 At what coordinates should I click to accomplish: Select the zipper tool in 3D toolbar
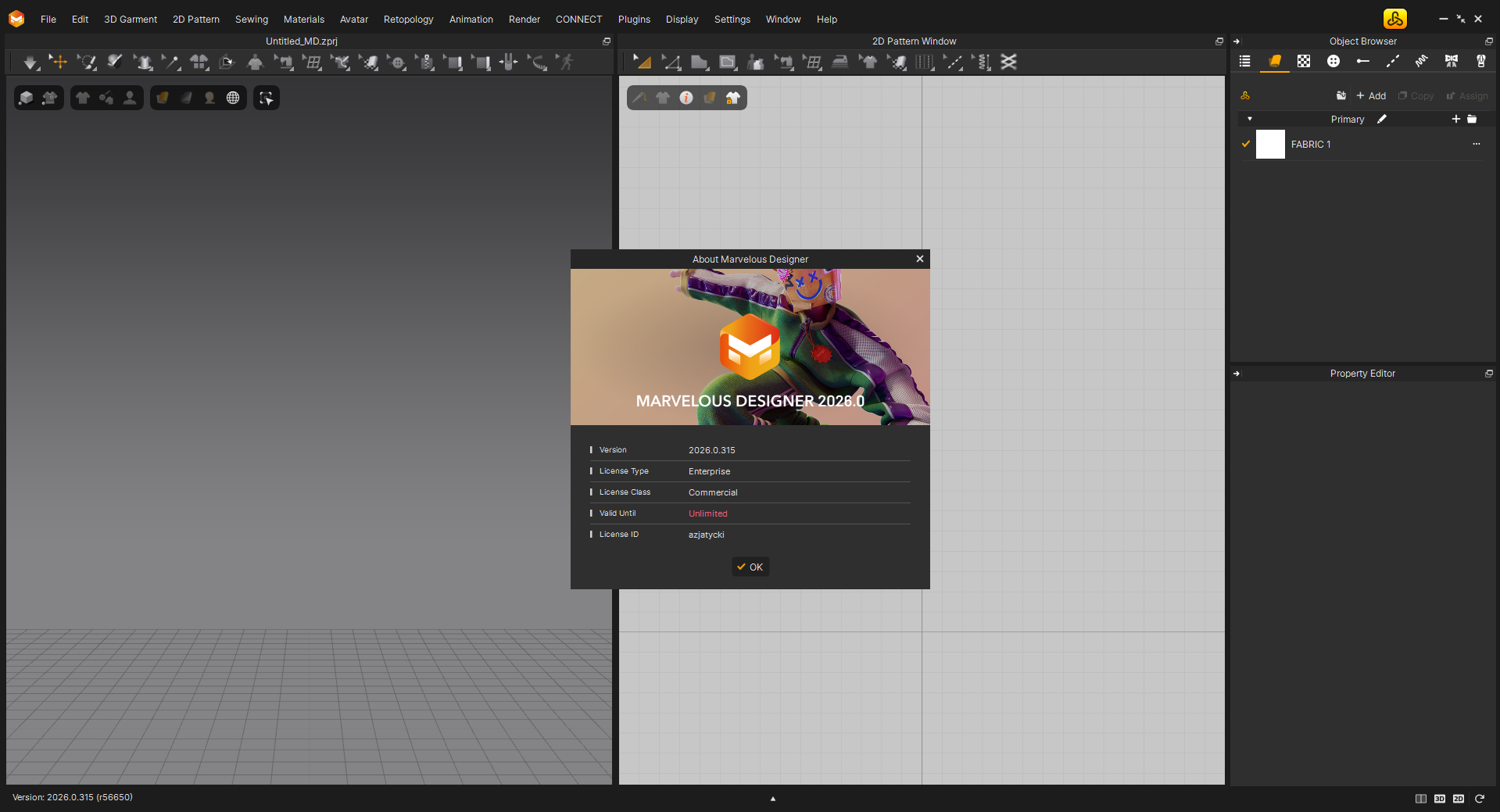[x=425, y=63]
